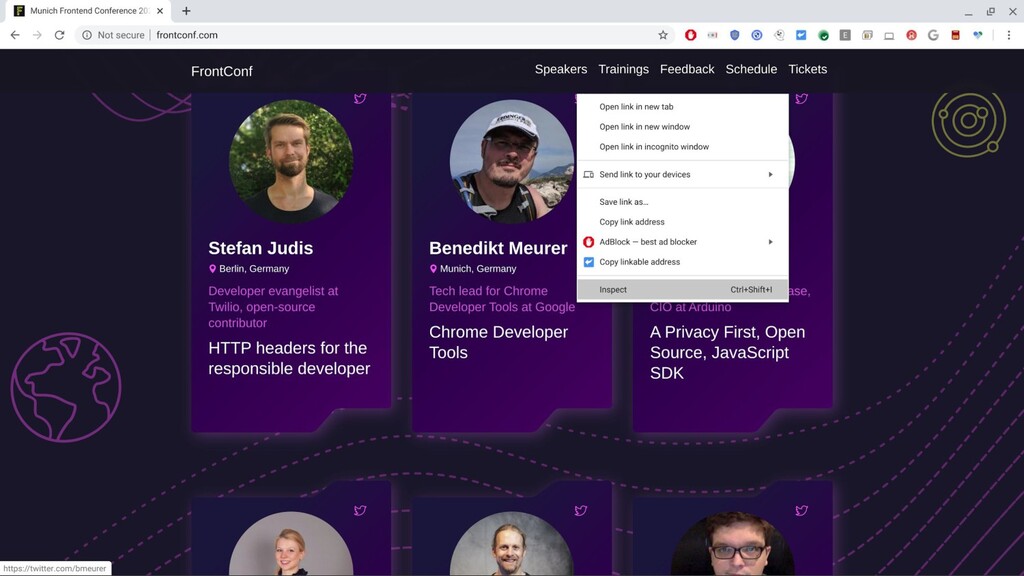The width and height of the screenshot is (1024, 576).
Task: Click the 'Berlin, Germany' location text
Action: (254, 268)
